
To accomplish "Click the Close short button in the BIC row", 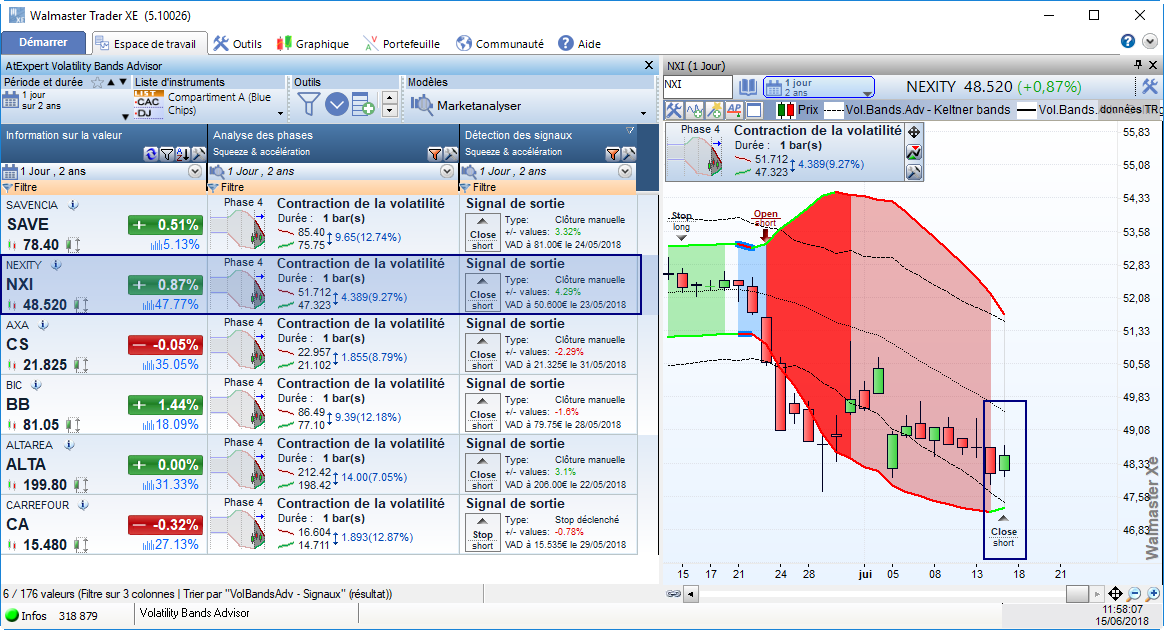I will click(x=483, y=412).
